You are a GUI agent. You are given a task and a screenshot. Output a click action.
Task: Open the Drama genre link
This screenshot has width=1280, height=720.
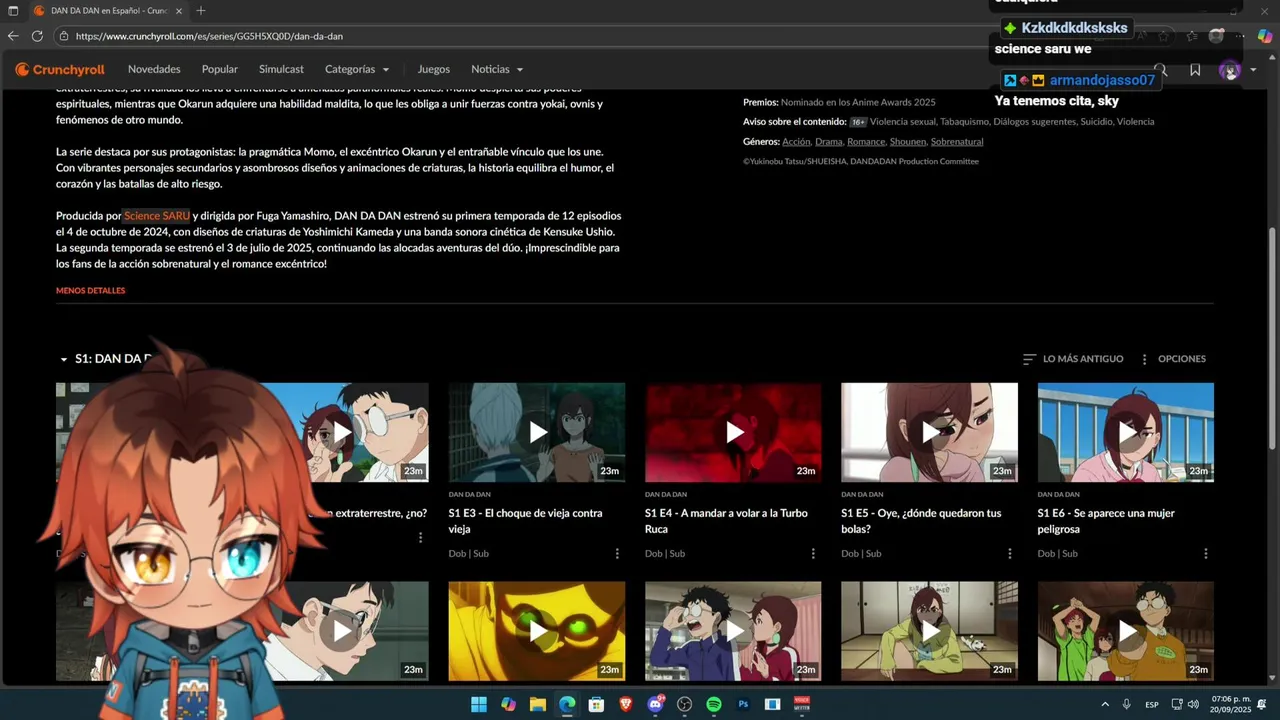pyautogui.click(x=828, y=142)
